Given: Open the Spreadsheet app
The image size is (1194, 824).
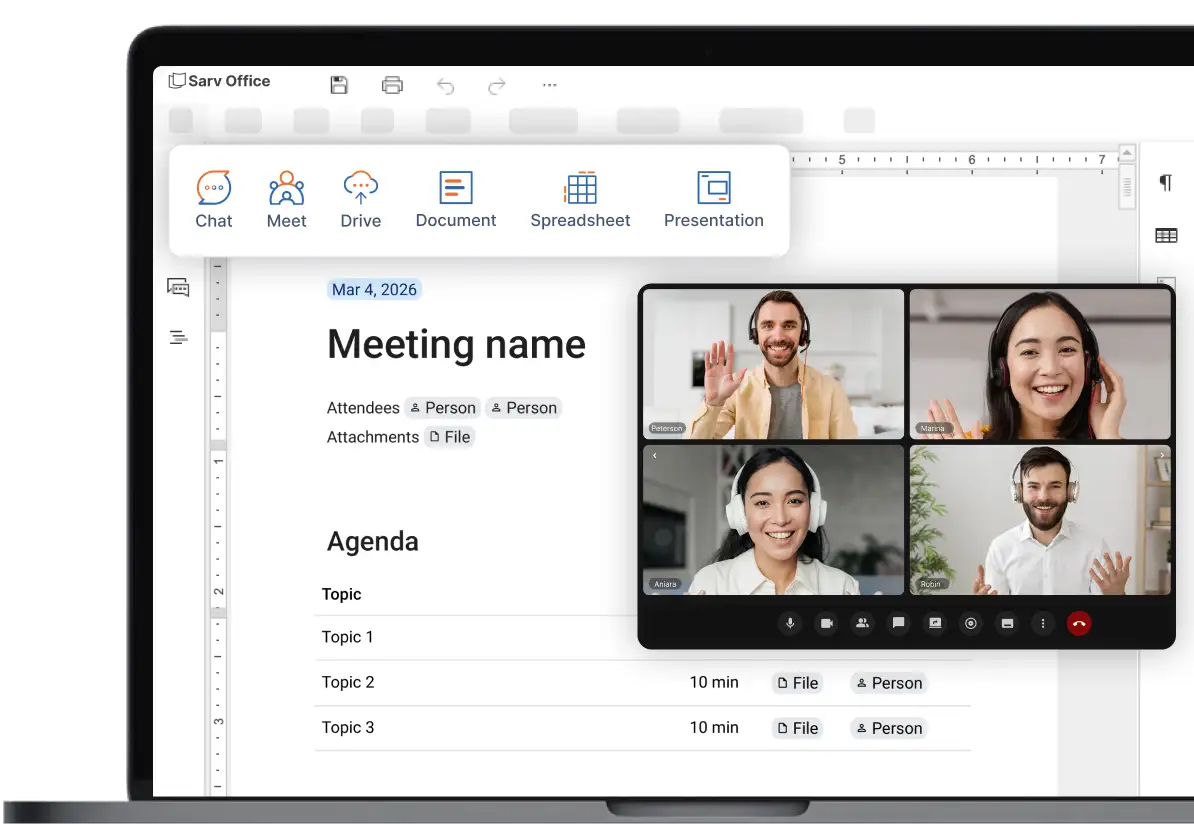Looking at the screenshot, I should [x=580, y=200].
